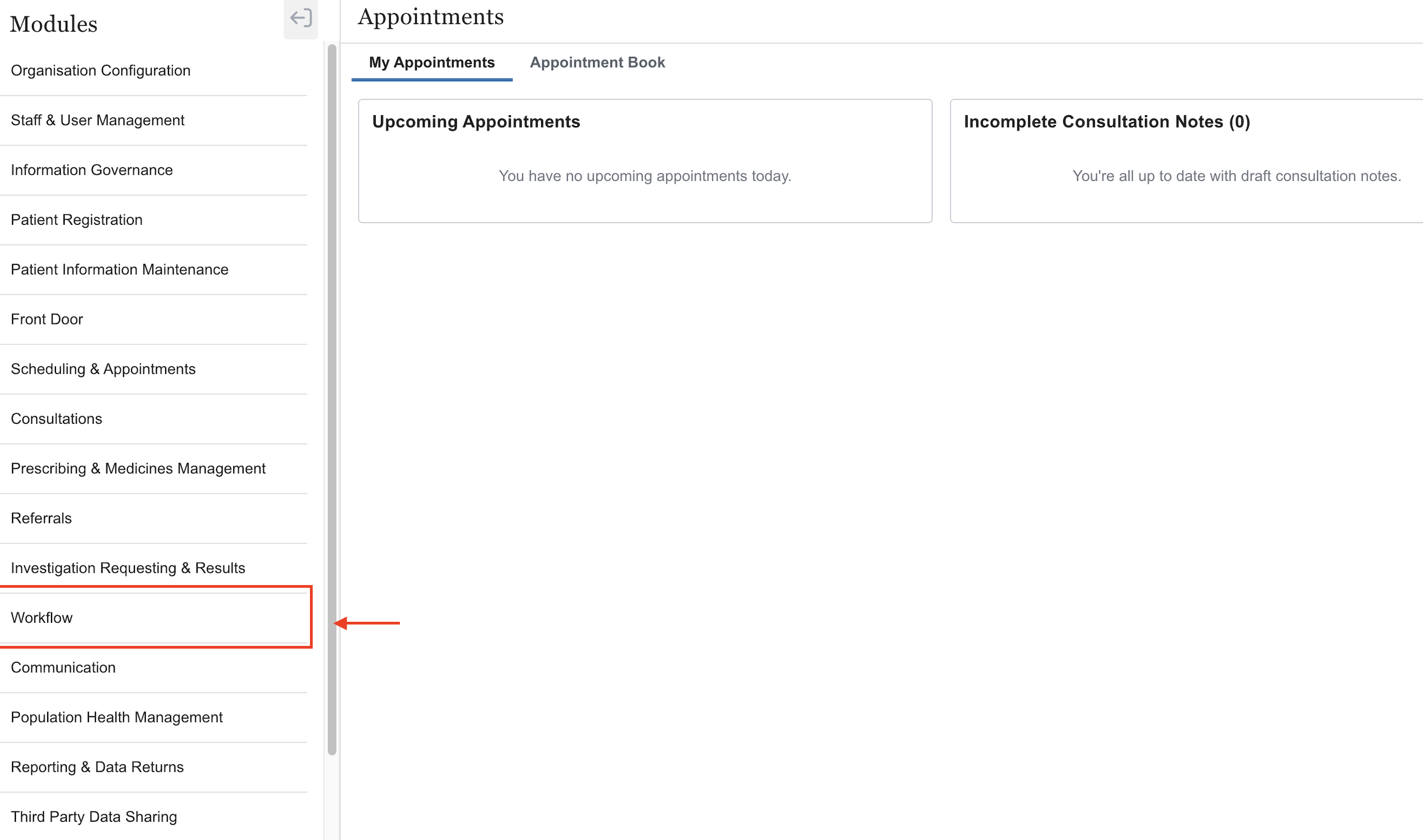
Task: Switch to My Appointments tab
Action: pos(432,63)
